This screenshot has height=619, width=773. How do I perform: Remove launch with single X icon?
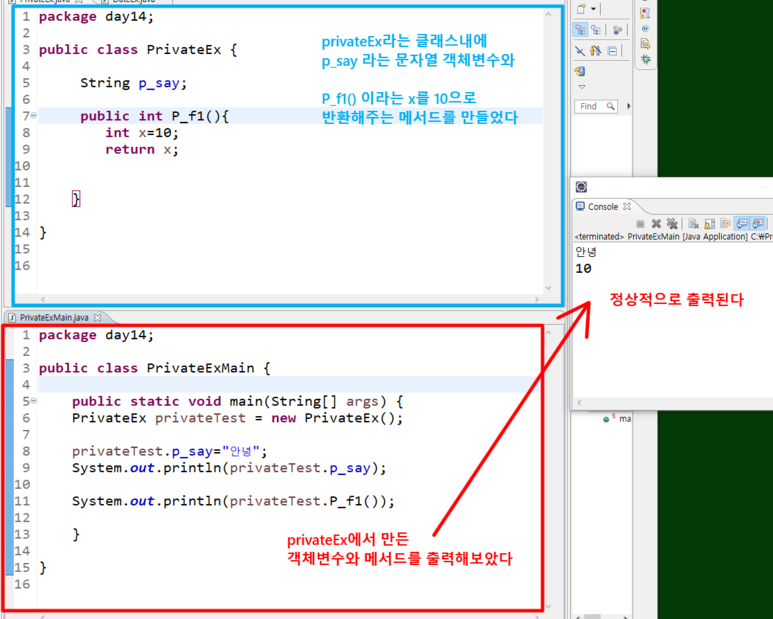pos(656,224)
